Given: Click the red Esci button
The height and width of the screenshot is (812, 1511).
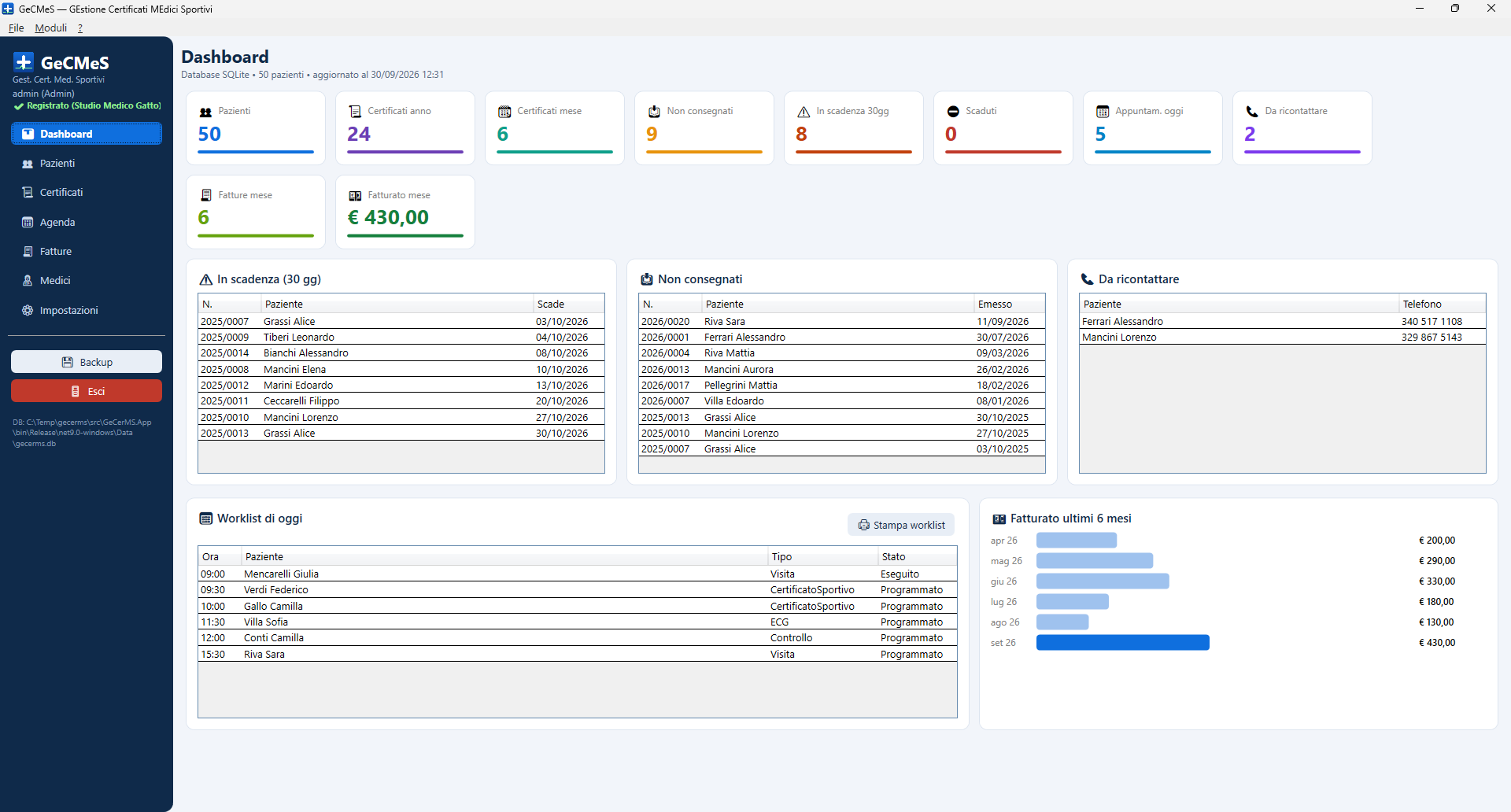Looking at the screenshot, I should pos(87,391).
